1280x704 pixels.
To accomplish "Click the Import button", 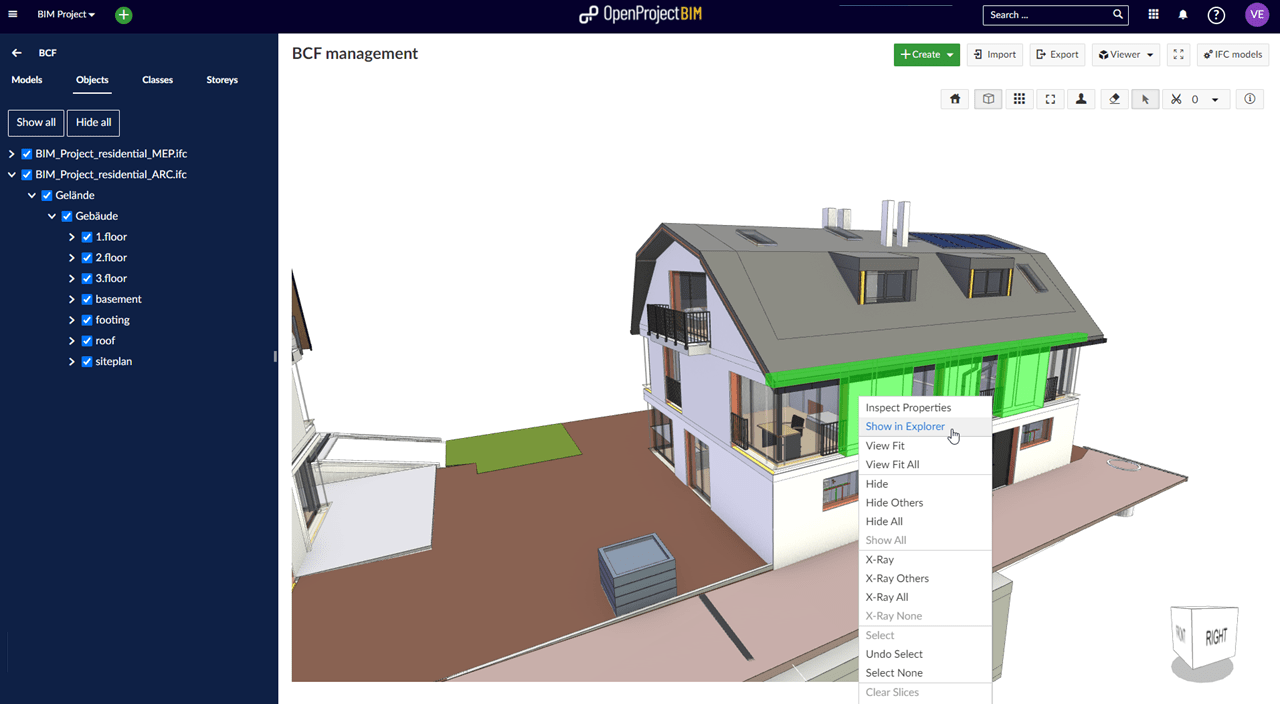I will pos(994,55).
